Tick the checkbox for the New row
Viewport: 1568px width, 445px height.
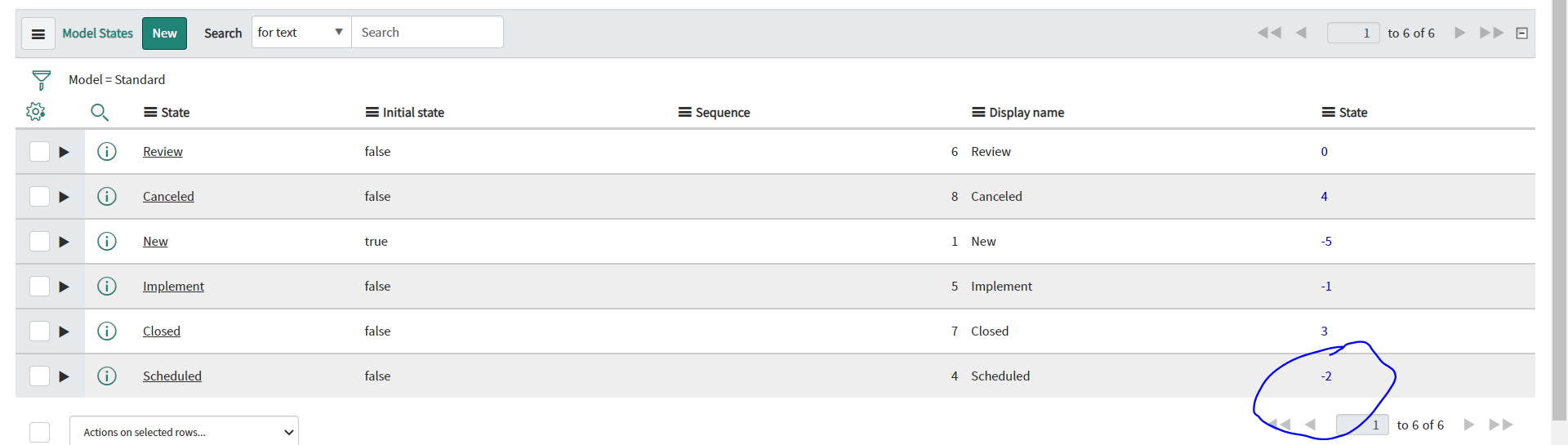[39, 241]
